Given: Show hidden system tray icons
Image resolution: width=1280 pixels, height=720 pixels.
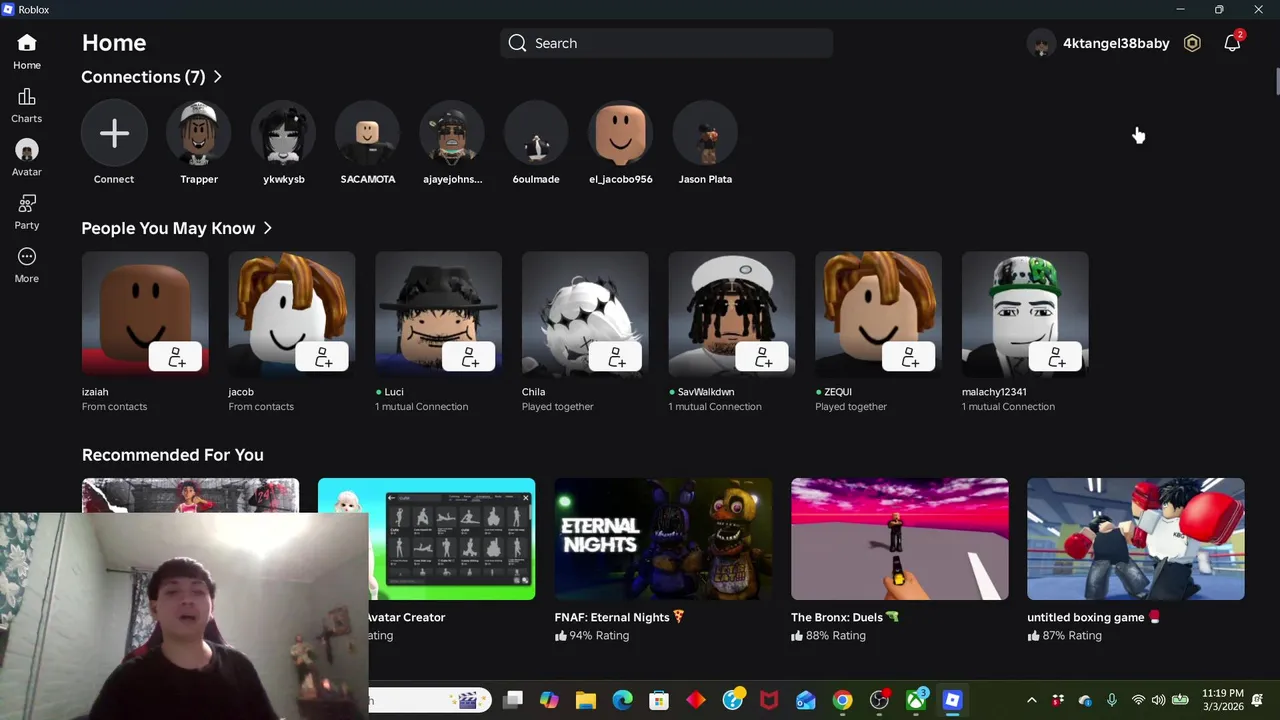Looking at the screenshot, I should (x=1032, y=700).
